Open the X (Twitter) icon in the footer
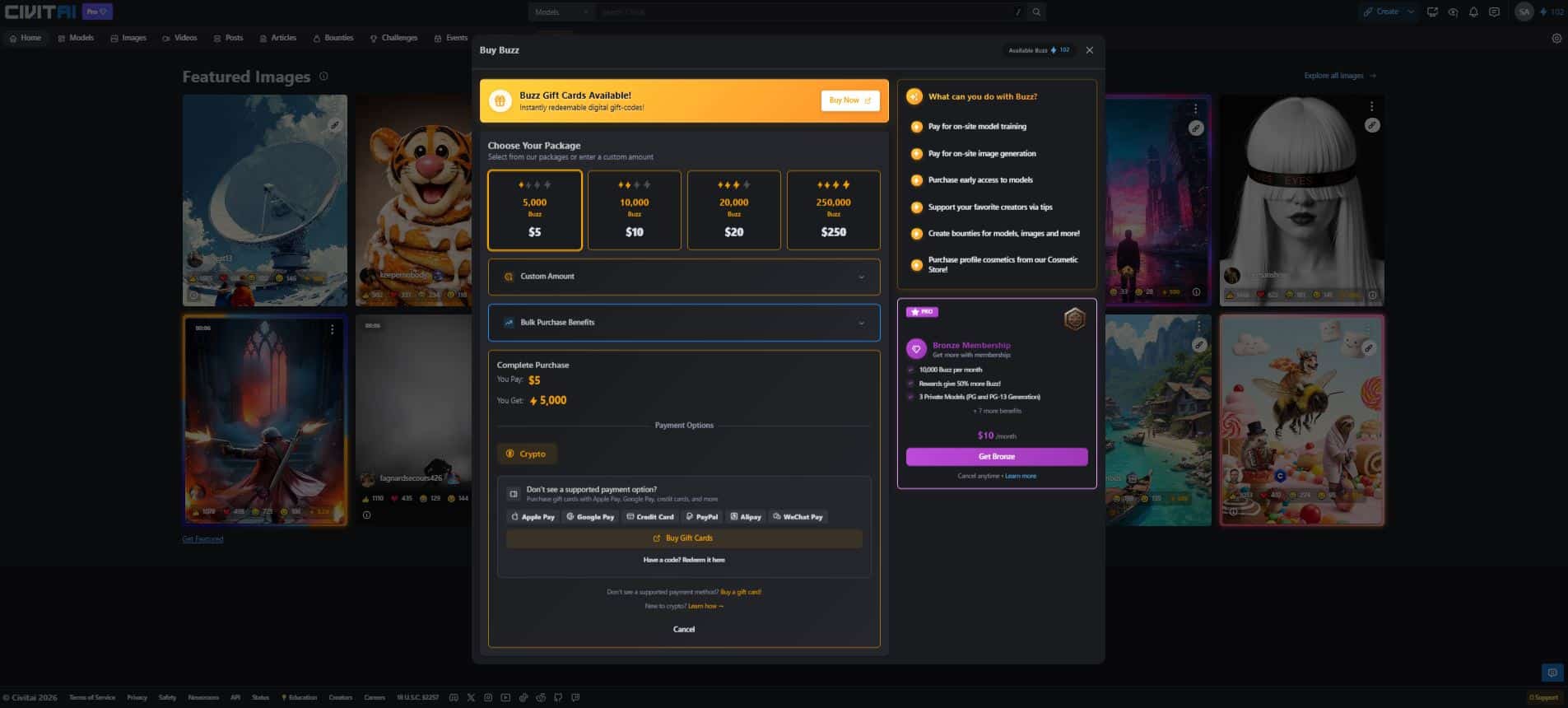 [471, 697]
